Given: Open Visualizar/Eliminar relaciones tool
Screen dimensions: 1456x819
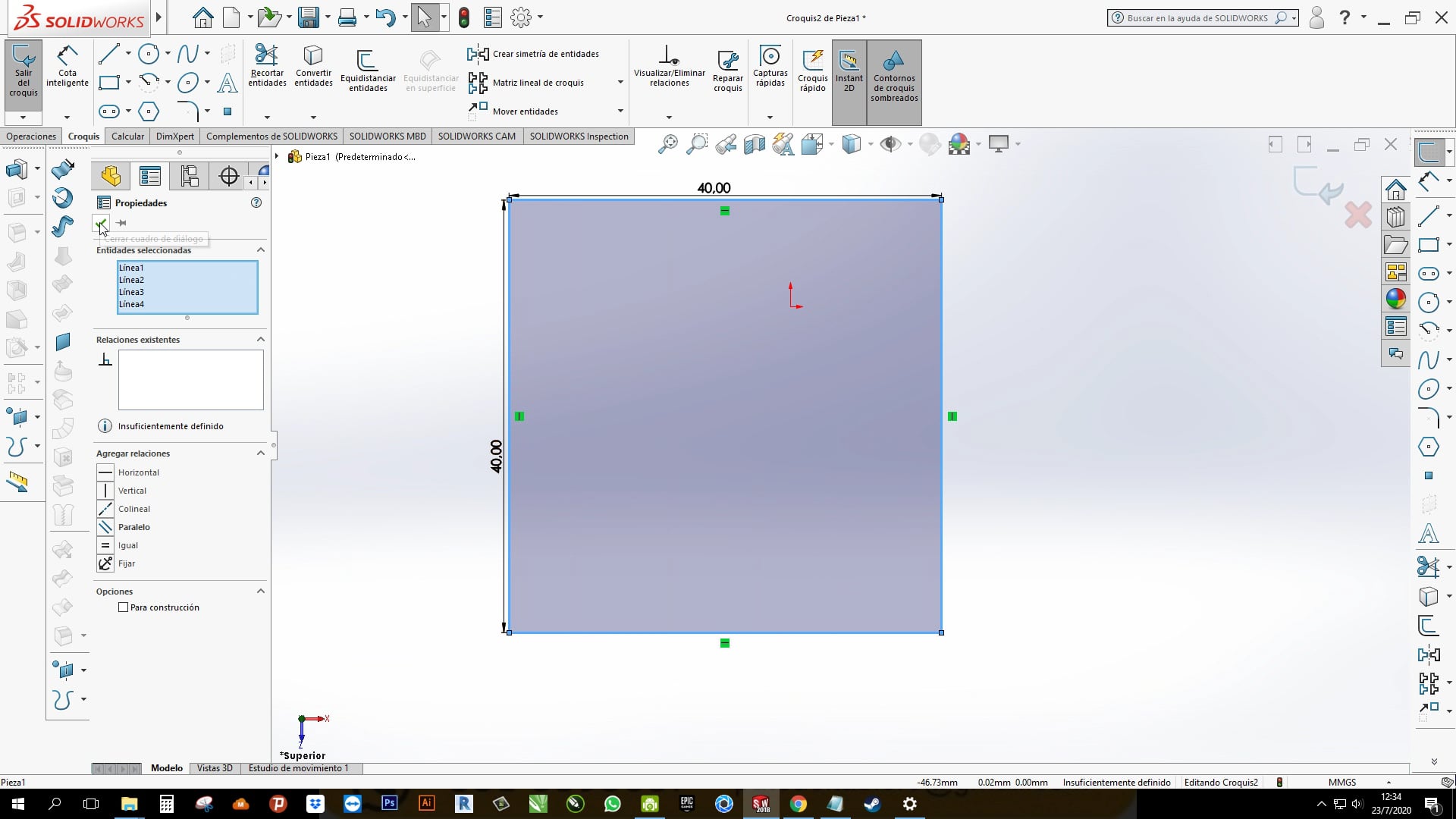Looking at the screenshot, I should point(669,67).
